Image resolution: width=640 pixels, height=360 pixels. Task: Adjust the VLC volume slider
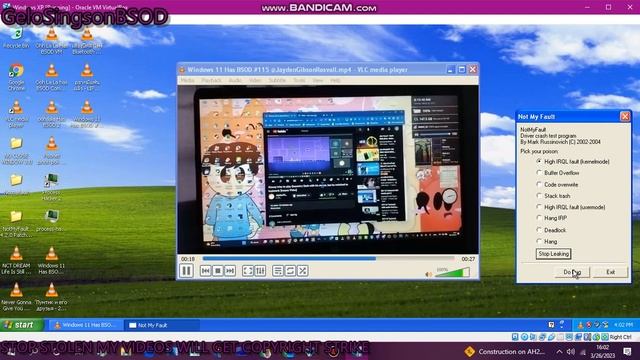pos(452,273)
